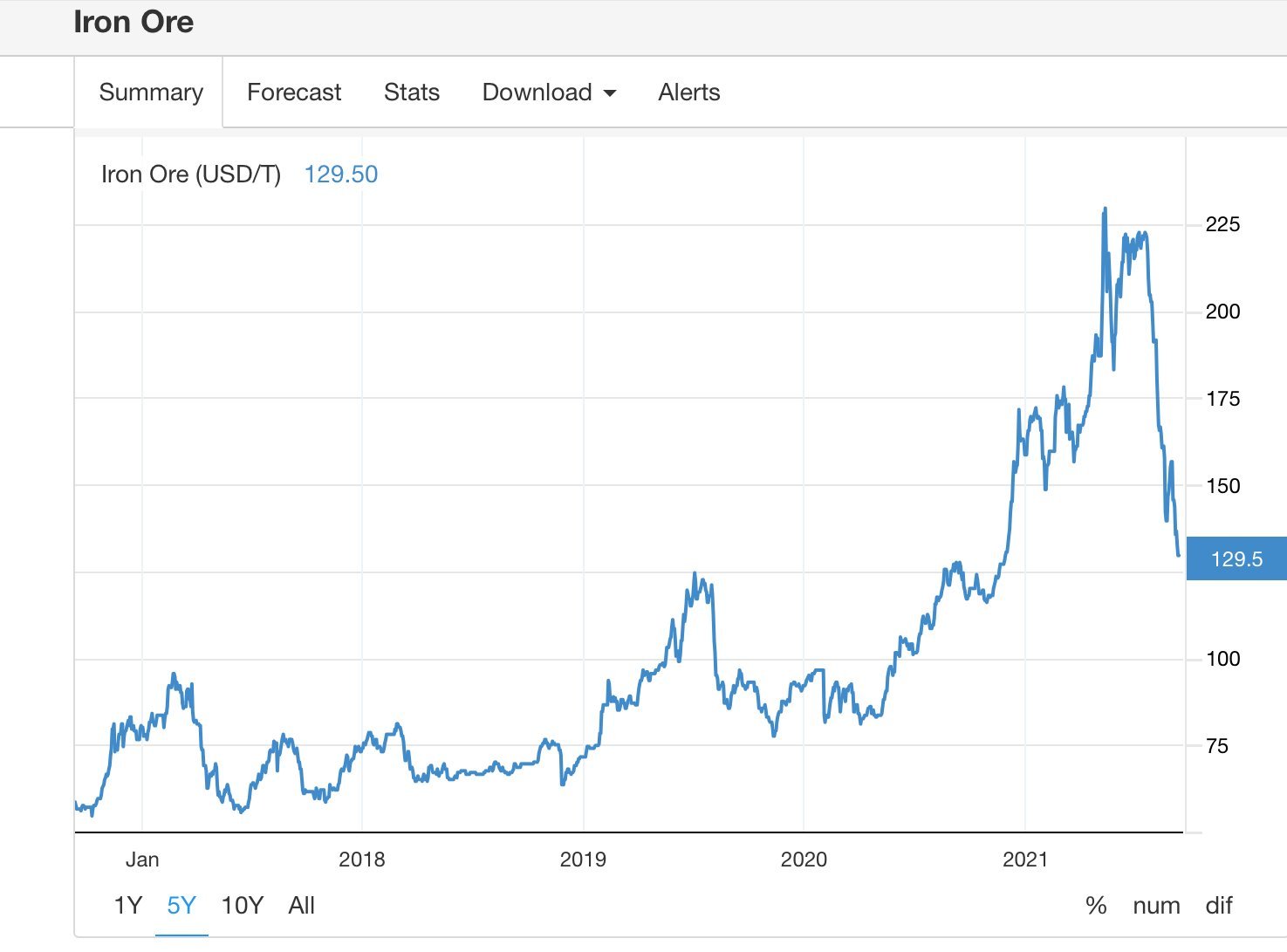Open the Summary tab
This screenshot has width=1287, height=952.
(x=151, y=92)
